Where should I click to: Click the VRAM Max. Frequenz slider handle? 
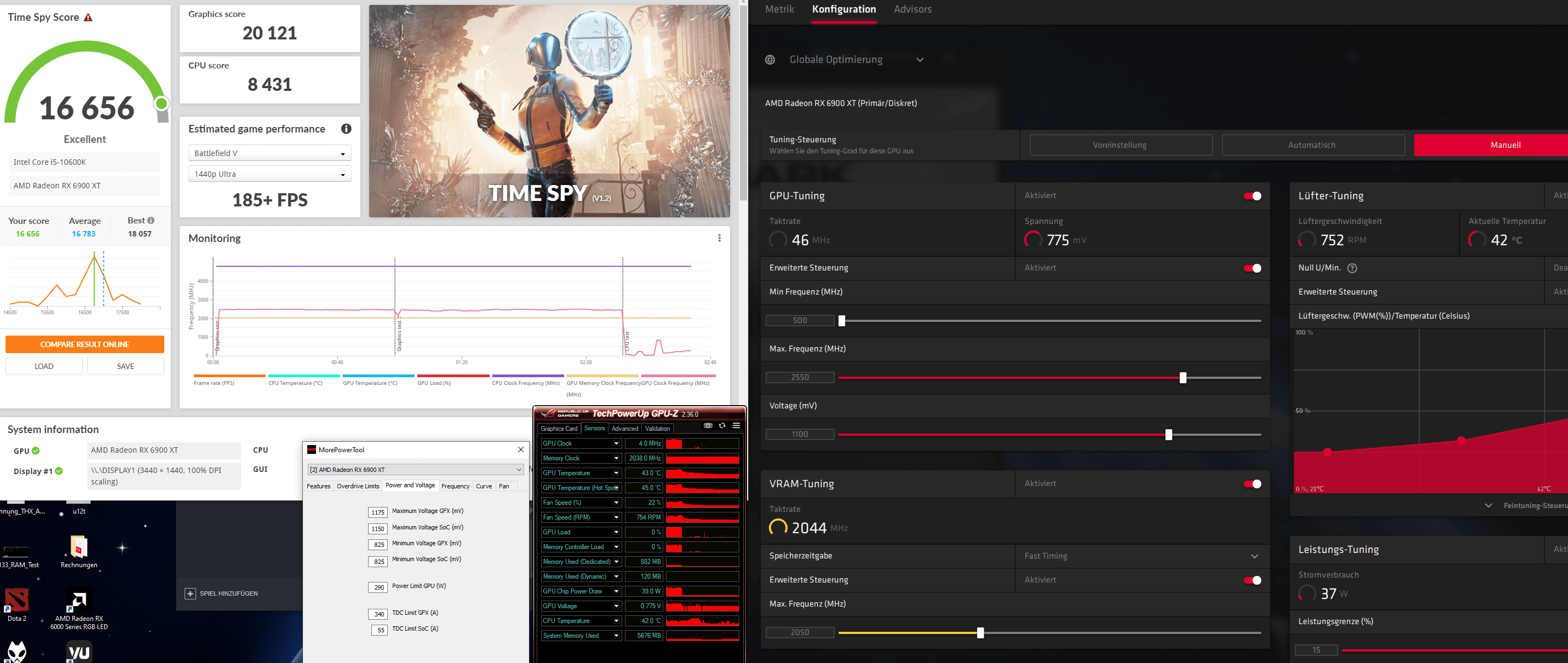click(980, 633)
